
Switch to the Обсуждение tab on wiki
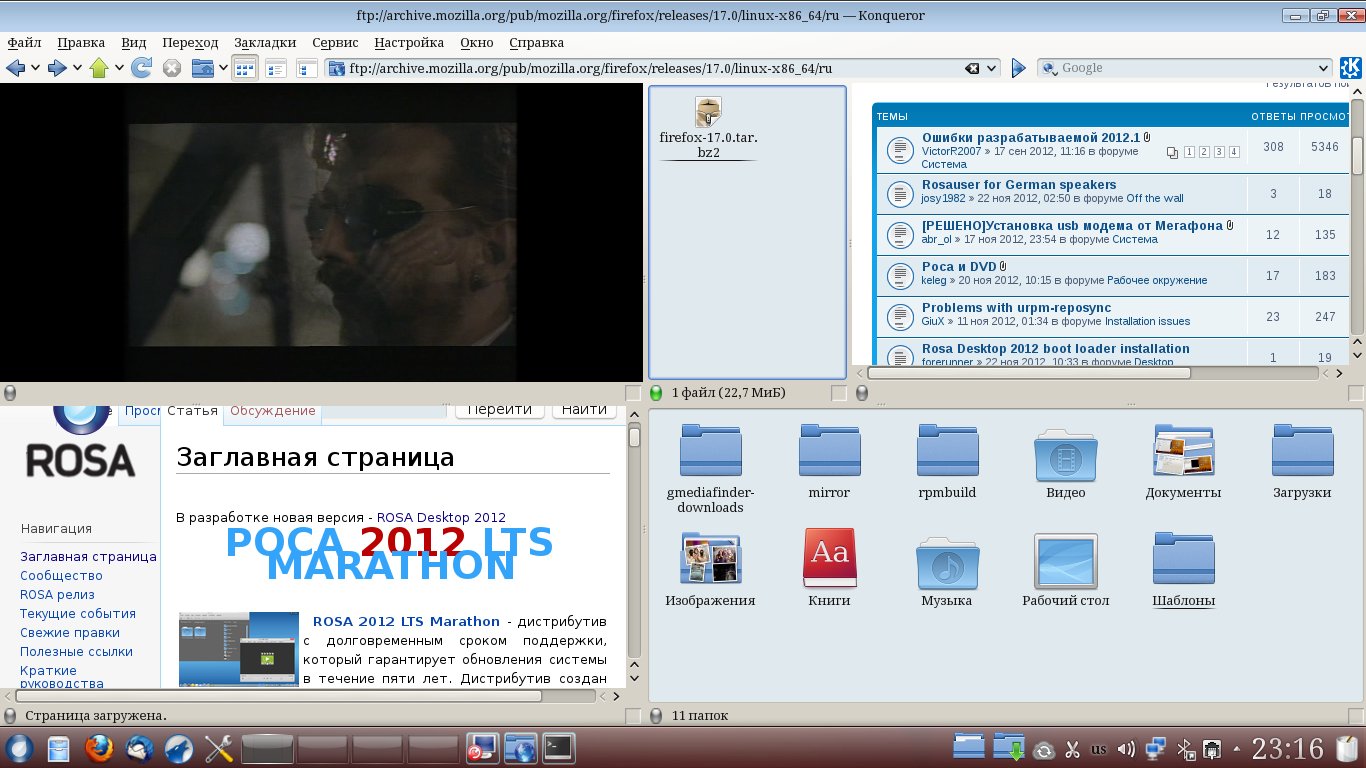pyautogui.click(x=272, y=410)
